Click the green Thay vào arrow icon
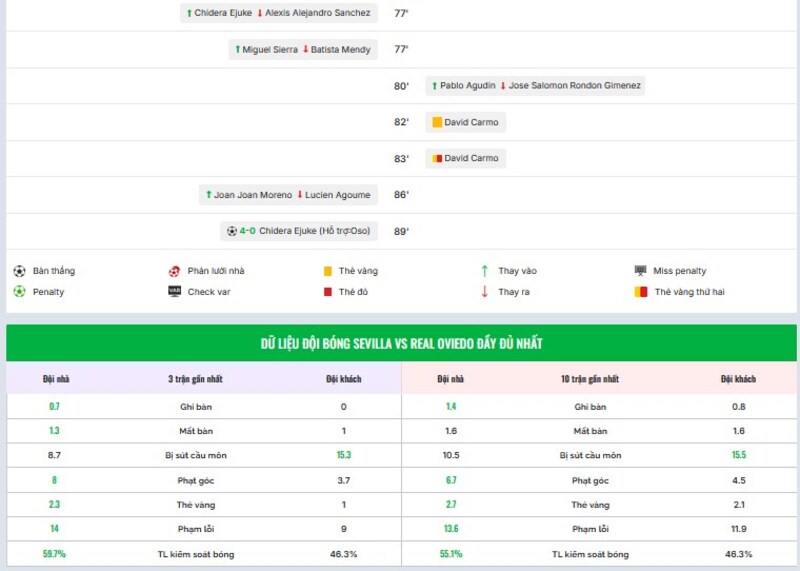Viewport: 800px width, 571px height. coord(484,271)
